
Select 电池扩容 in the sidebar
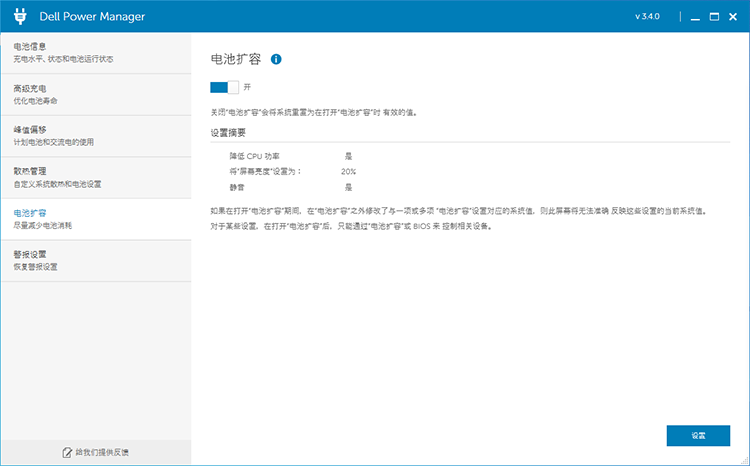pyautogui.click(x=96, y=220)
